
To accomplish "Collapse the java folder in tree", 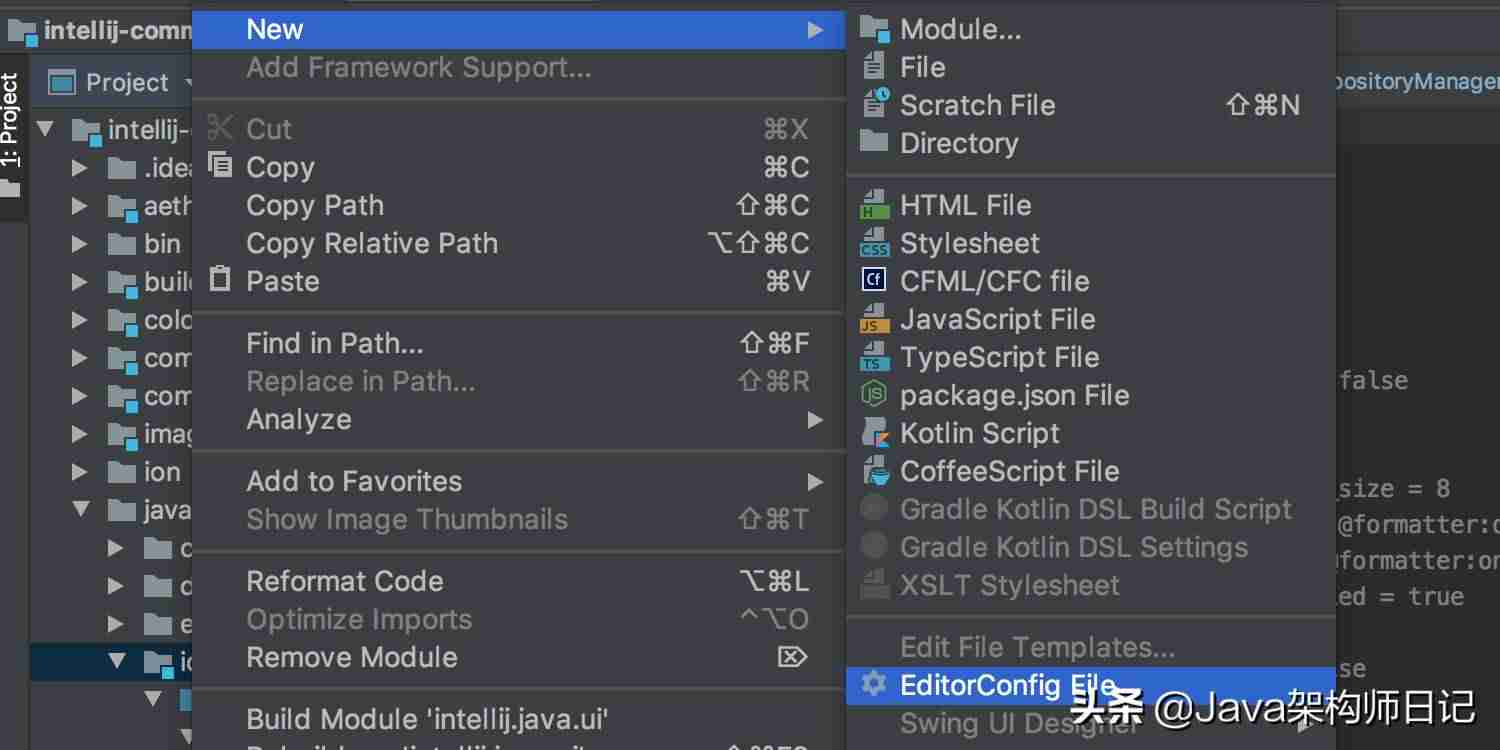I will 81,510.
